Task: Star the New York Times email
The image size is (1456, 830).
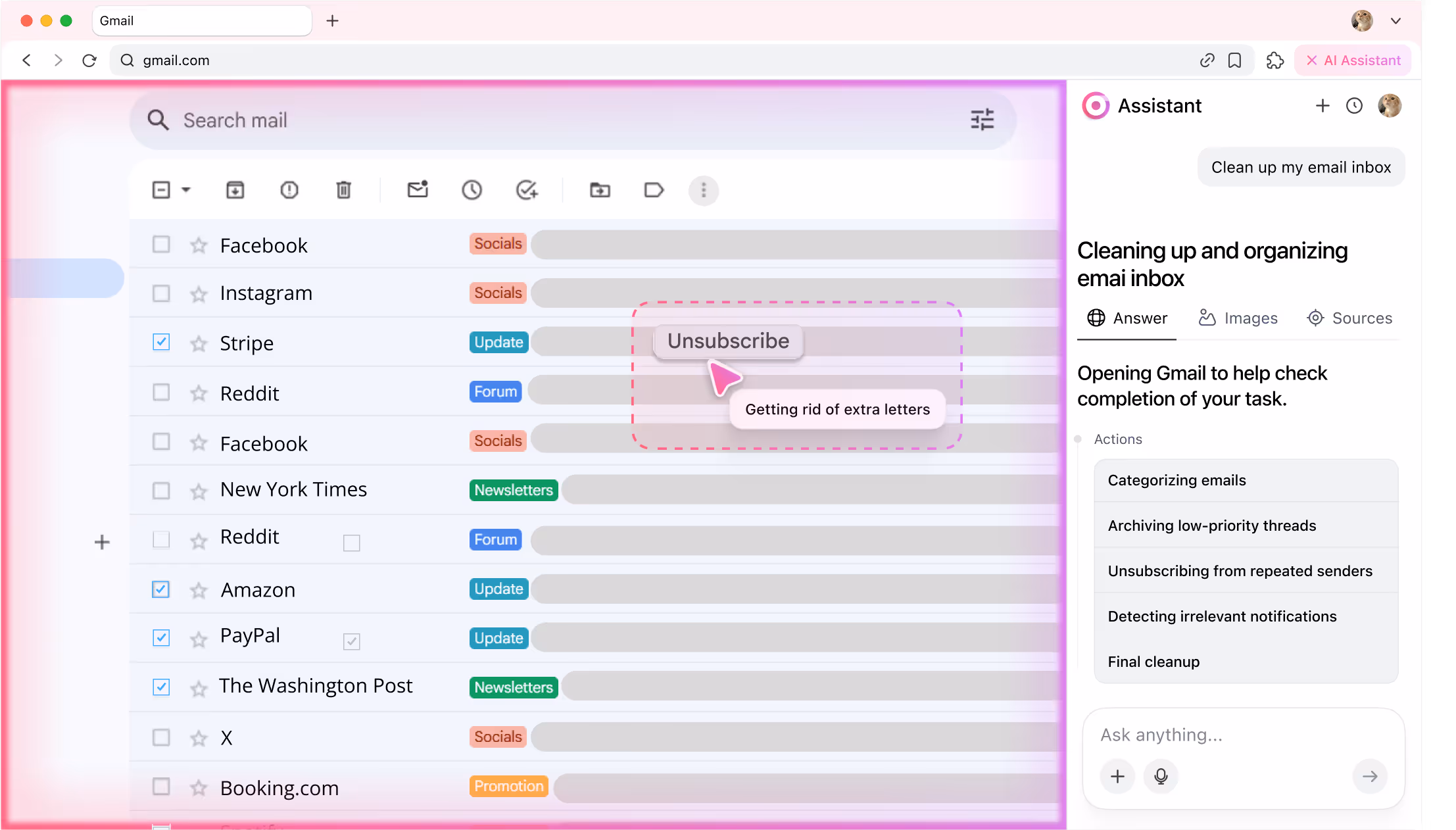Action: click(x=199, y=491)
